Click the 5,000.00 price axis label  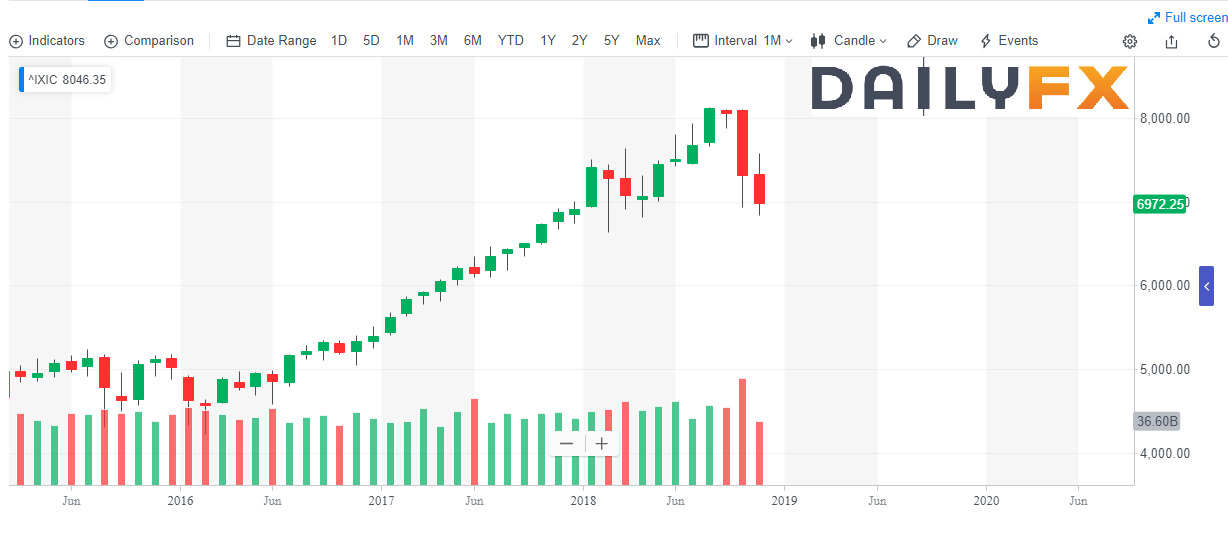tap(1166, 370)
